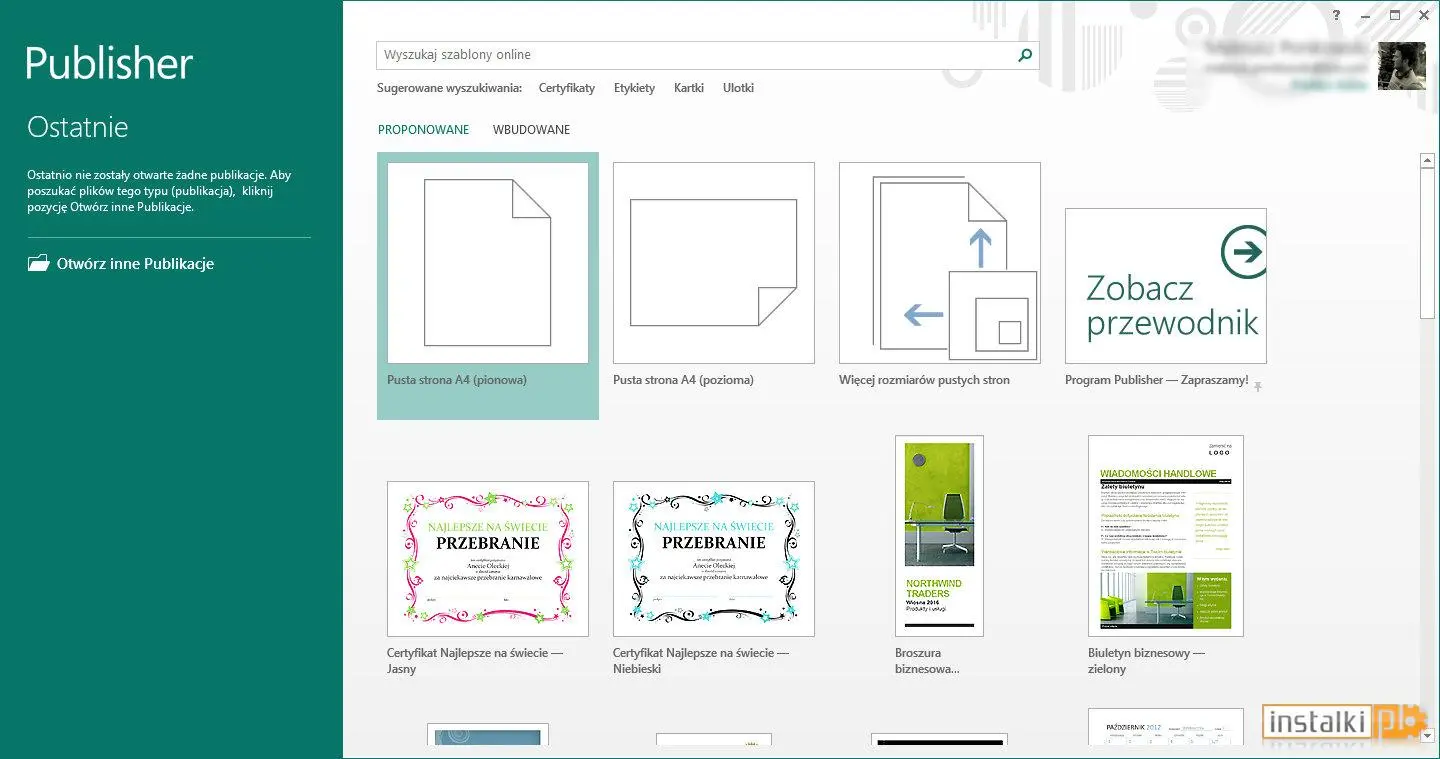Click the Ulotki suggested search link
This screenshot has width=1440, height=759.
(x=738, y=88)
